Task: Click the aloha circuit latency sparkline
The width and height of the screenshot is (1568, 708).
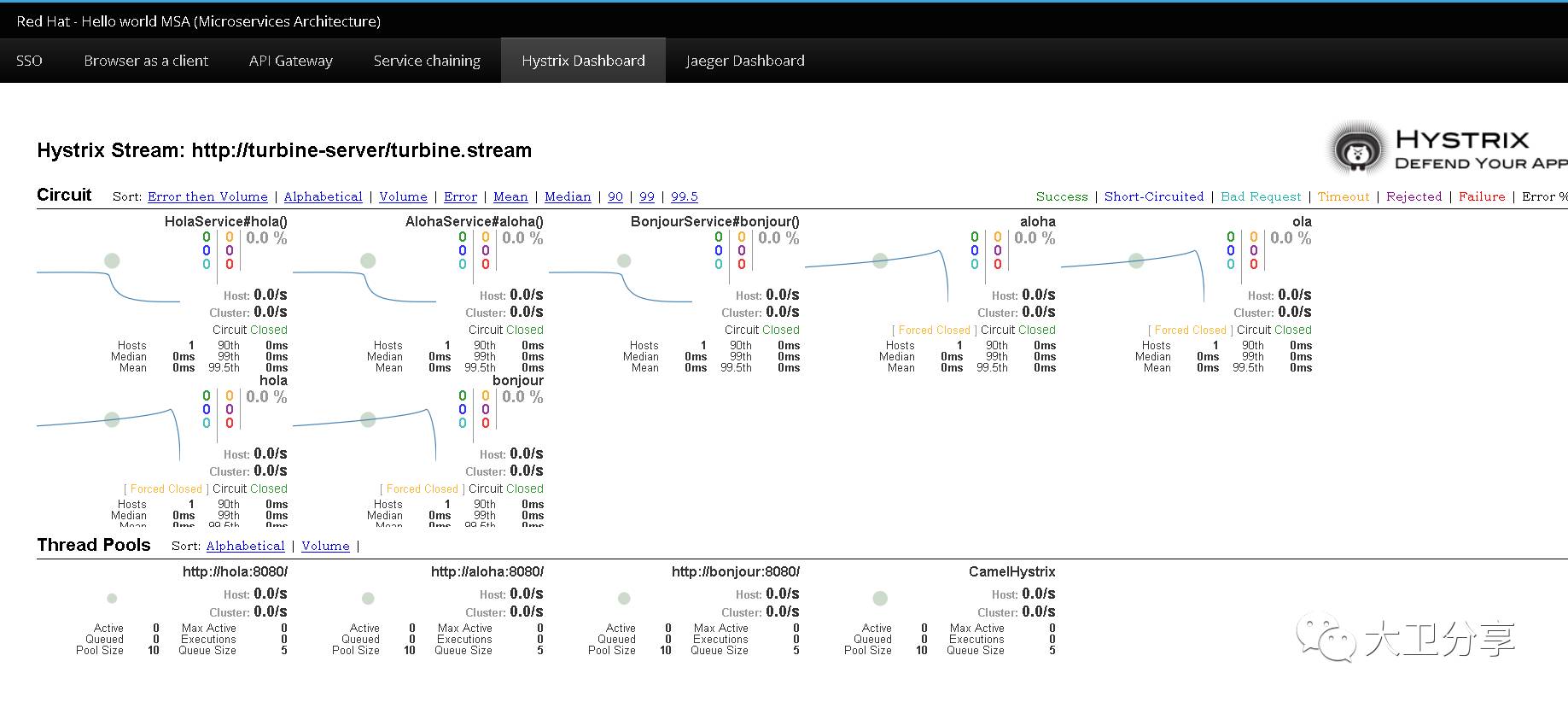Action: (x=877, y=275)
